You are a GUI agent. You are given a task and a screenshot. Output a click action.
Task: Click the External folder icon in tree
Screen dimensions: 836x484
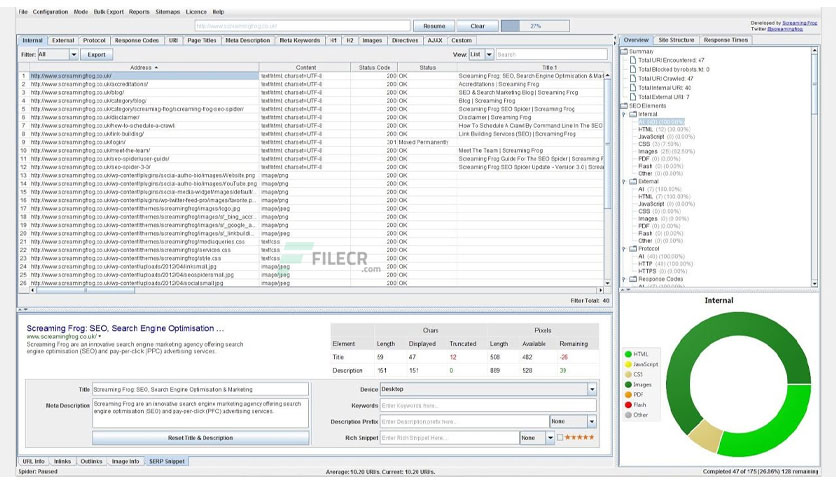(633, 181)
